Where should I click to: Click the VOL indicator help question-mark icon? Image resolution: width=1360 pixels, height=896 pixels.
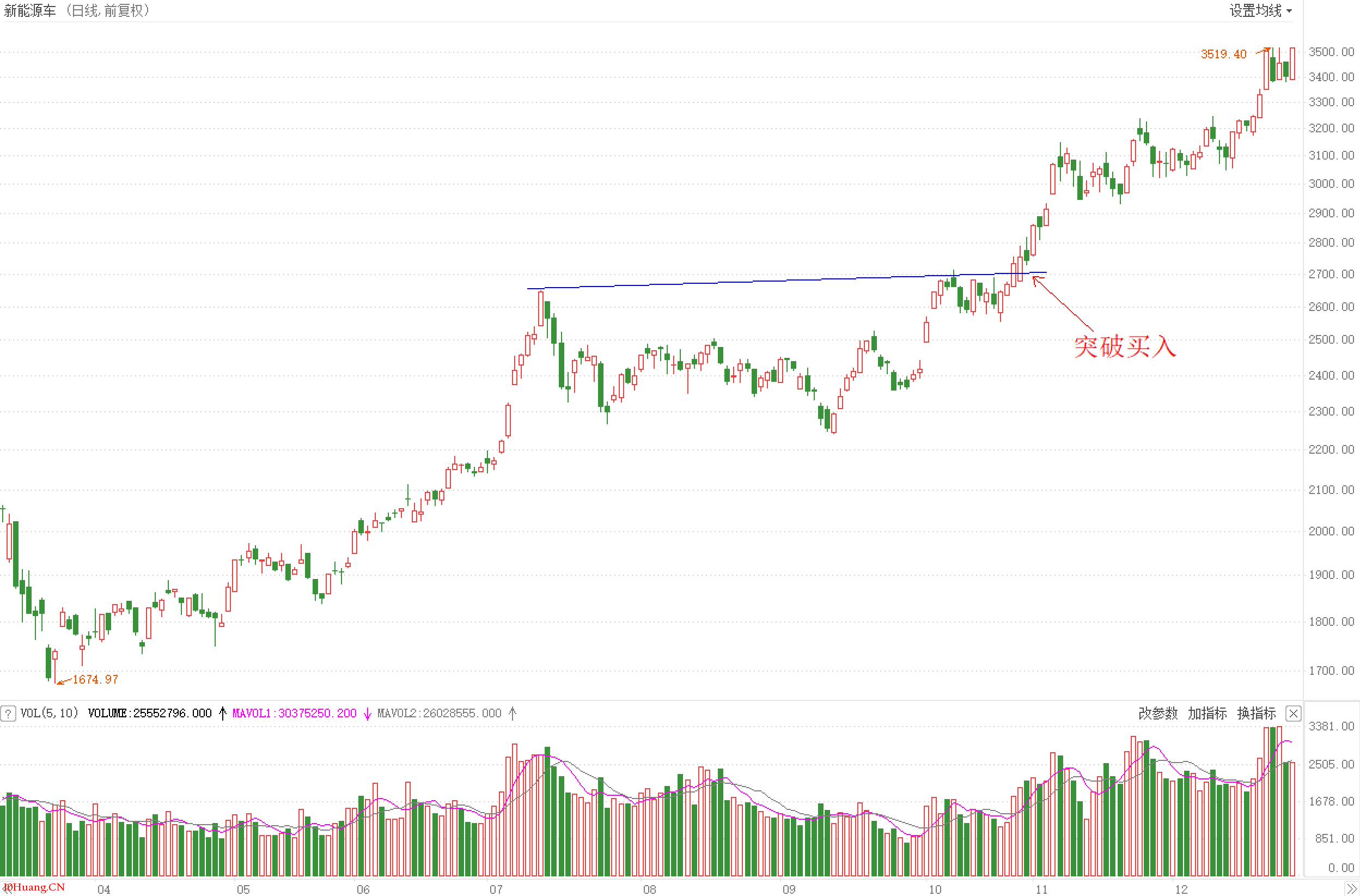pos(8,713)
